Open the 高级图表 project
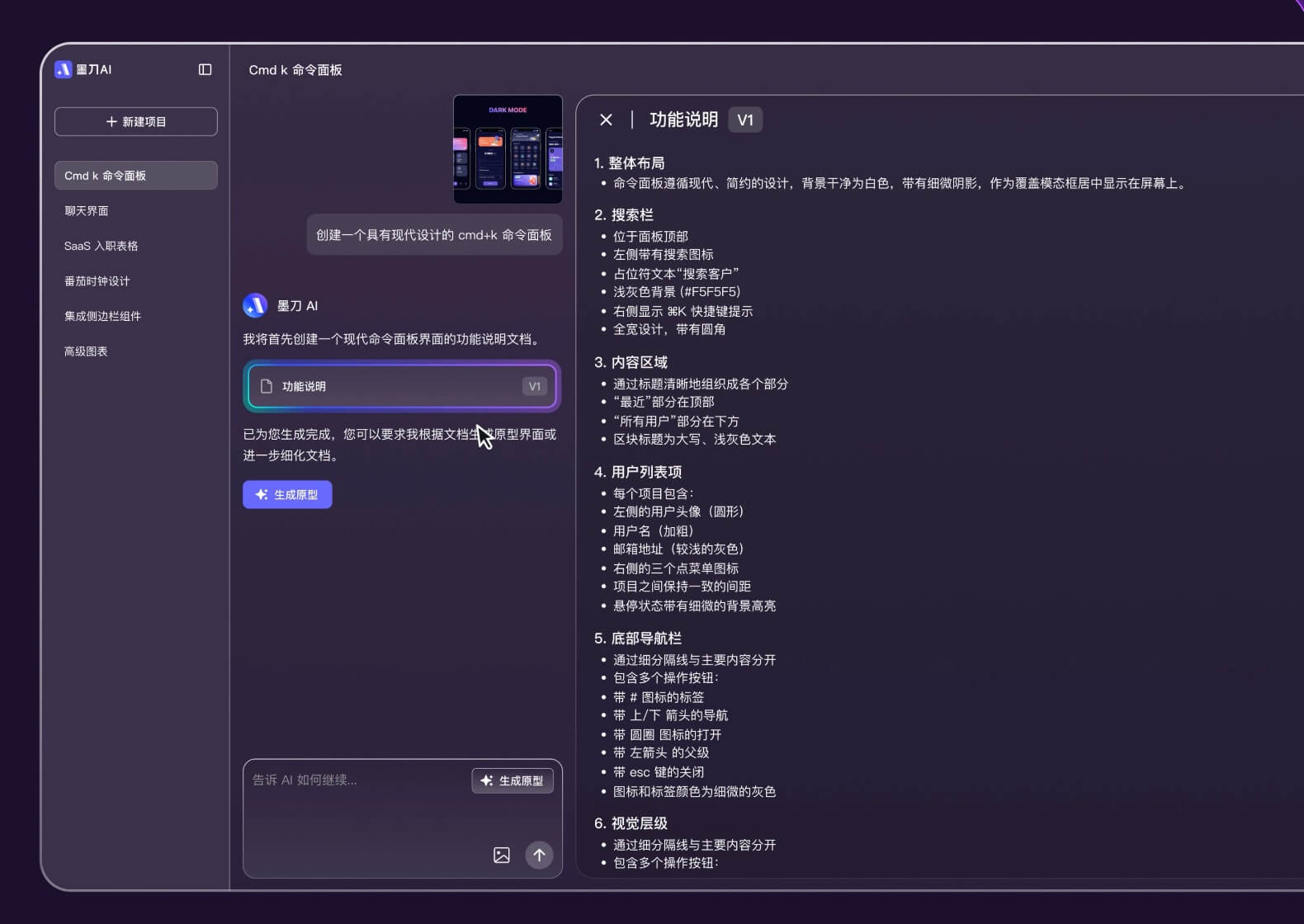 [86, 351]
